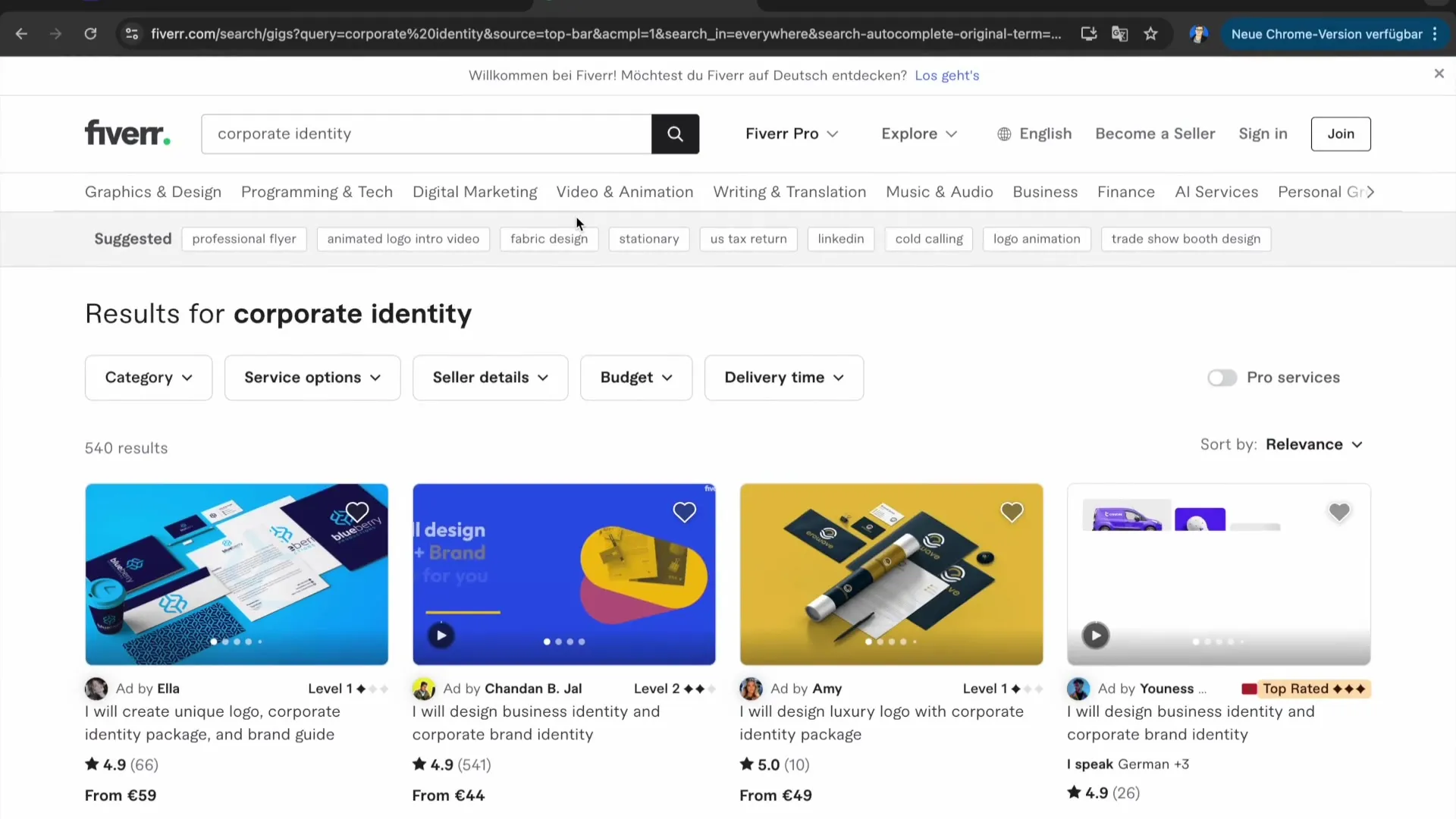Change Sort by Relevance dropdown
This screenshot has height=819, width=1456.
pyautogui.click(x=1313, y=444)
